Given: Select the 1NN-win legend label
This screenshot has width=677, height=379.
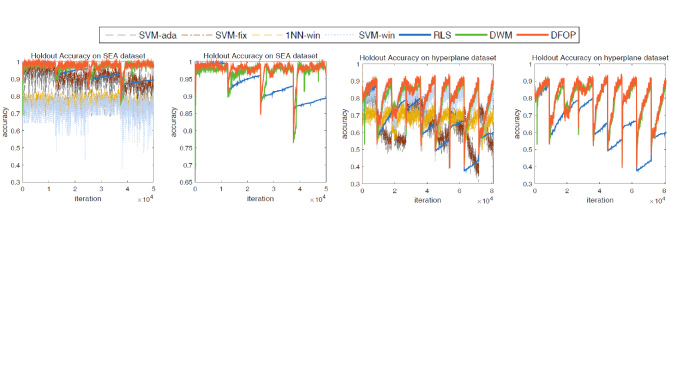Looking at the screenshot, I should point(303,35).
